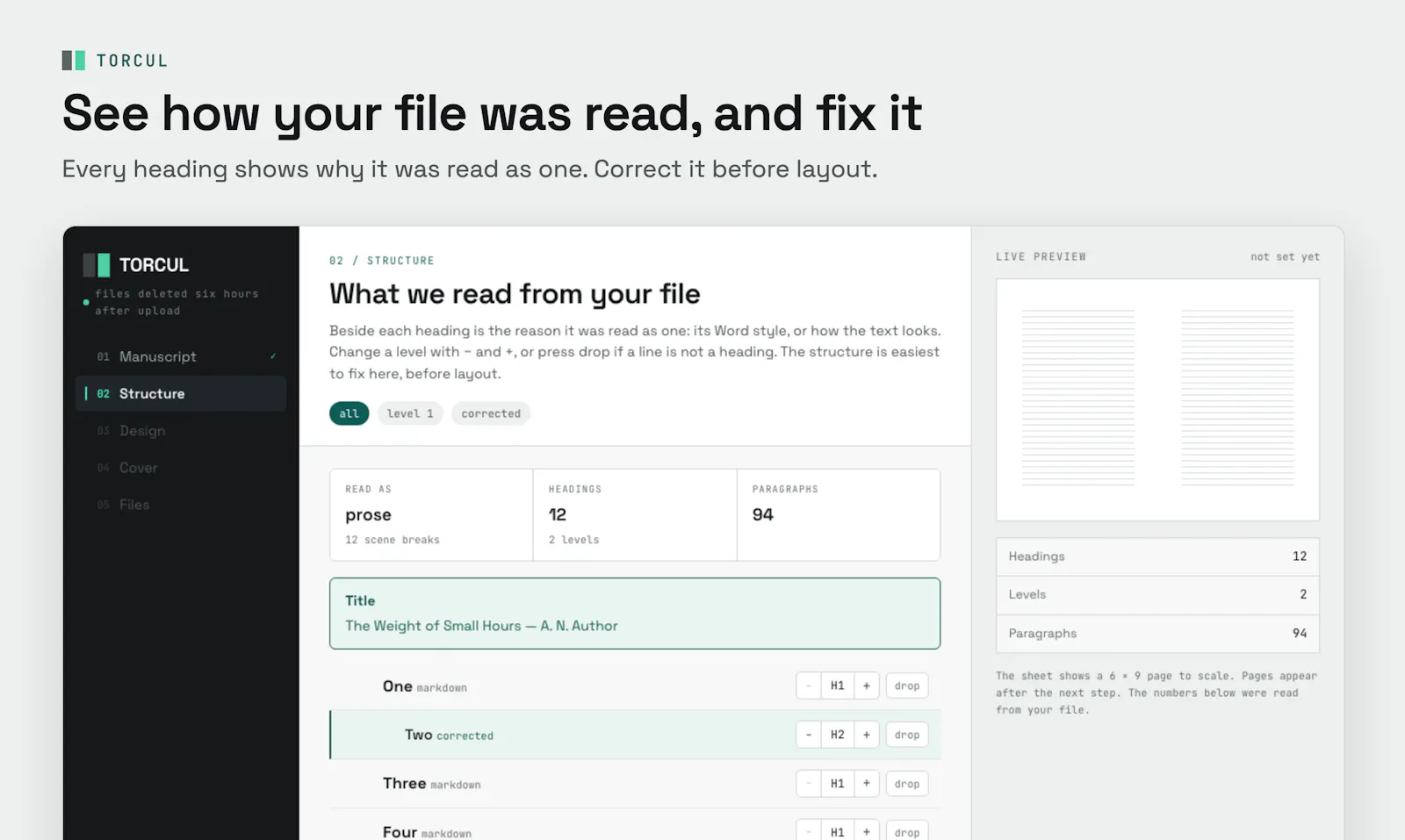Click the Paragraphs row in live preview panel
The image size is (1405, 840).
(1157, 633)
